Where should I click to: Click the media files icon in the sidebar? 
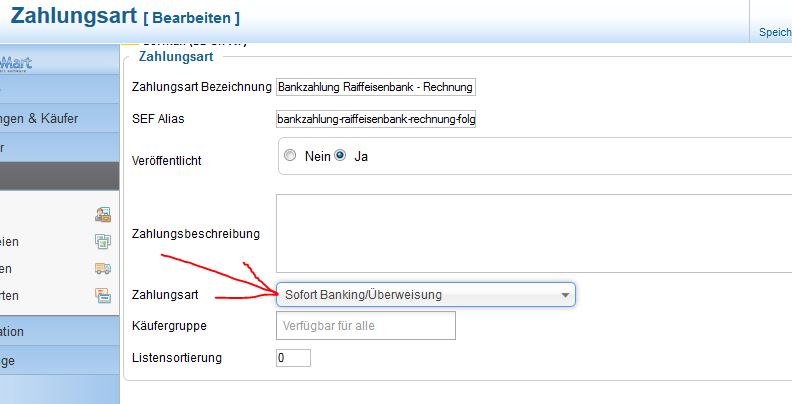(x=102, y=241)
